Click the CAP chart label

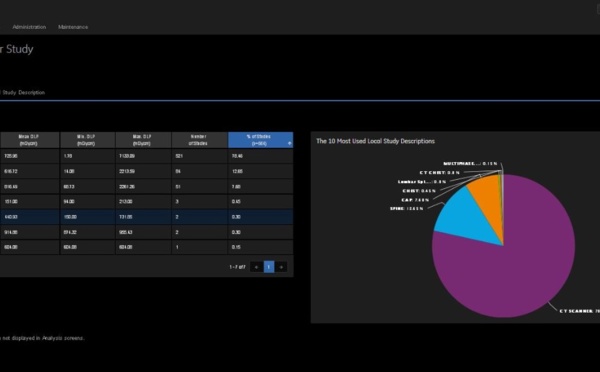point(415,200)
